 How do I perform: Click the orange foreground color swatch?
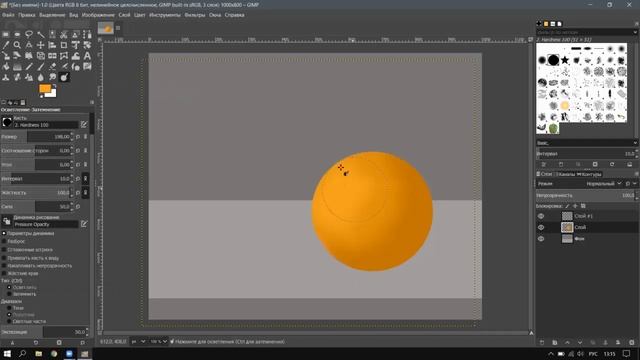[x=45, y=89]
